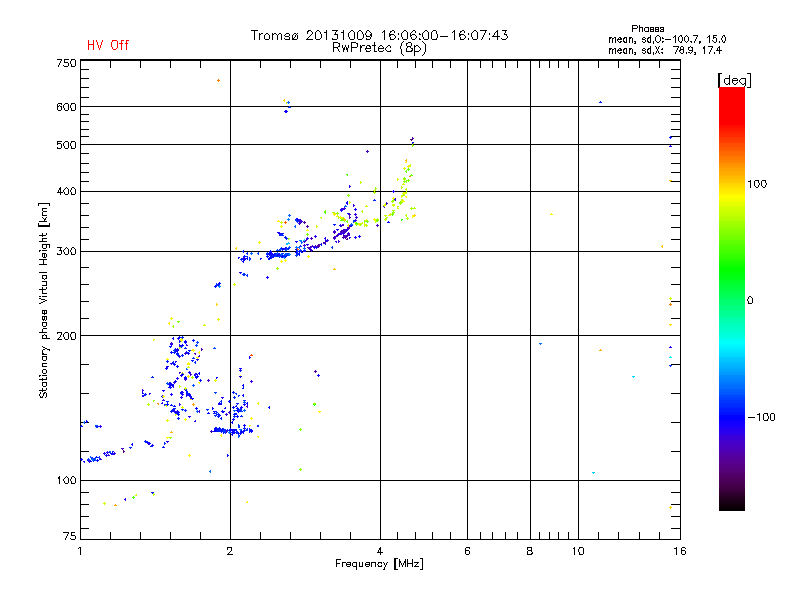Click the 'Stationary phase Virtual Height [km]' axis label
Screen dimensions: 800x600
click(44, 300)
